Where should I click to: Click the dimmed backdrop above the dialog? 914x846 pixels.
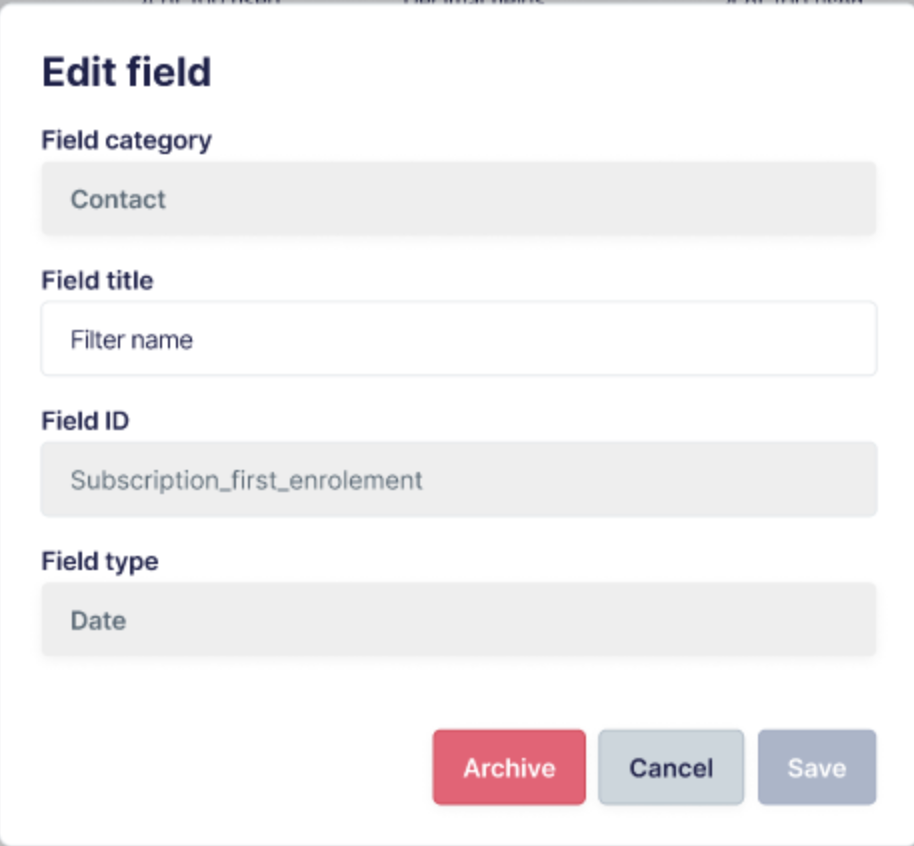tap(457, 3)
